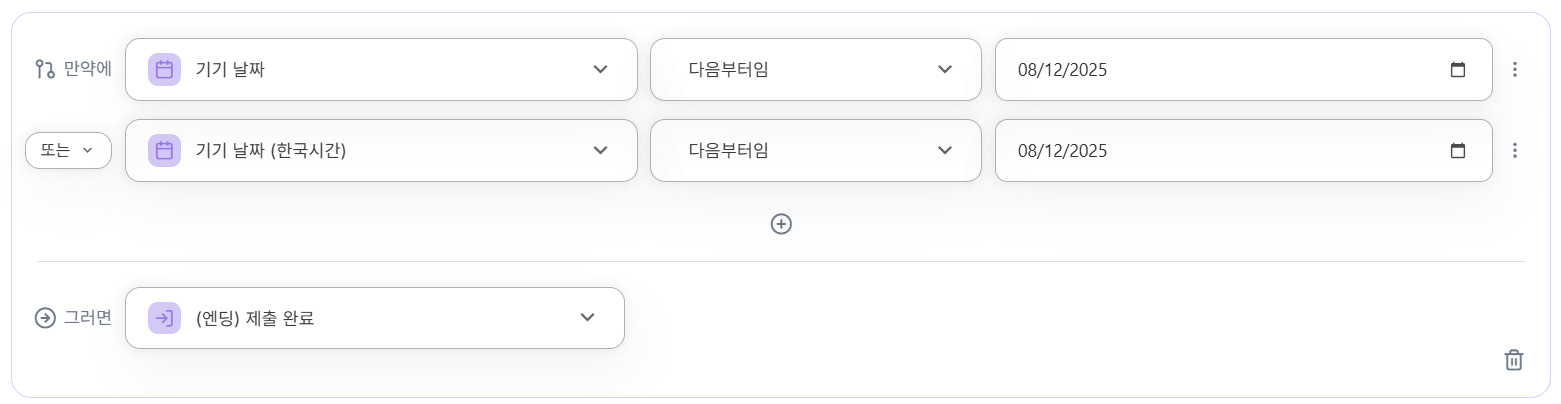Click calendar icon of 기기 날짜 (한국시간)
This screenshot has height=404, width=1561.
click(x=164, y=150)
